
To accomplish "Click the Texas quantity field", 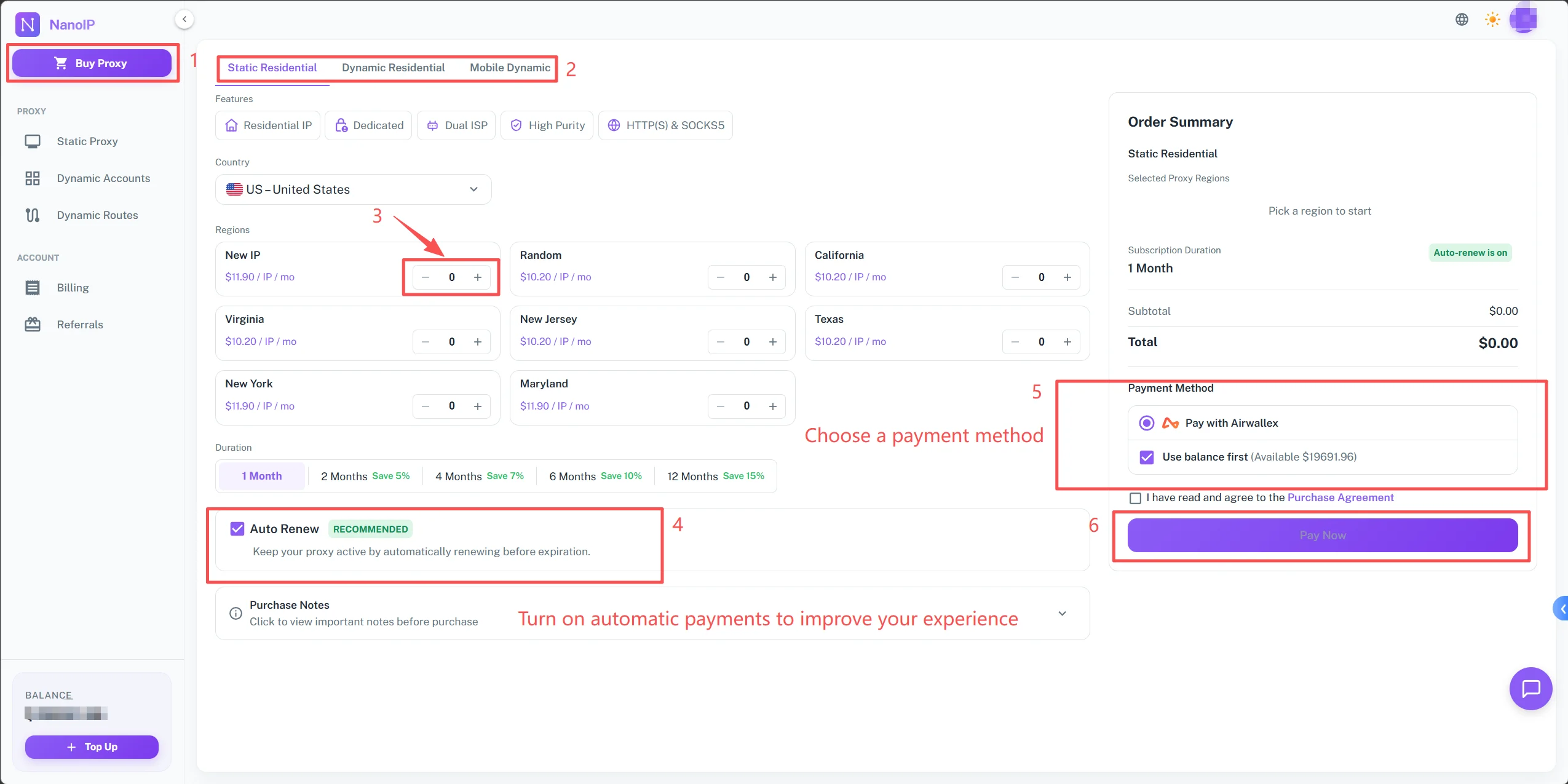I will click(x=1042, y=342).
